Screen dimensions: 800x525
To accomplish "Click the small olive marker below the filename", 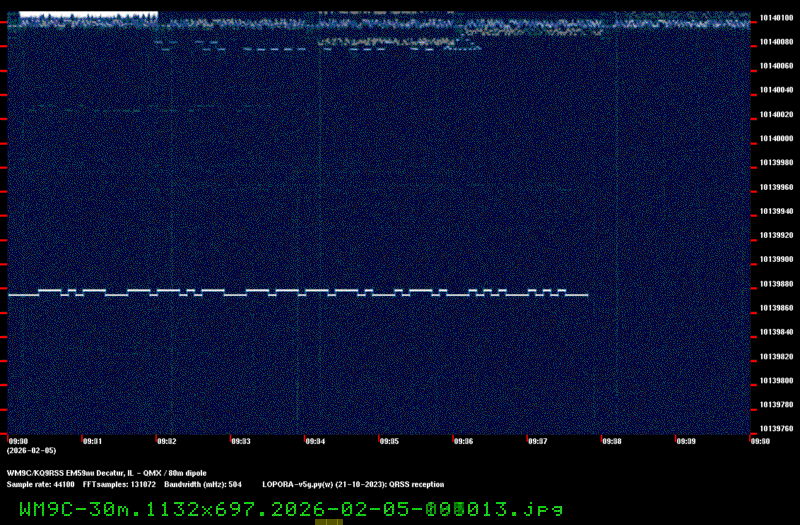I will pos(329,521).
